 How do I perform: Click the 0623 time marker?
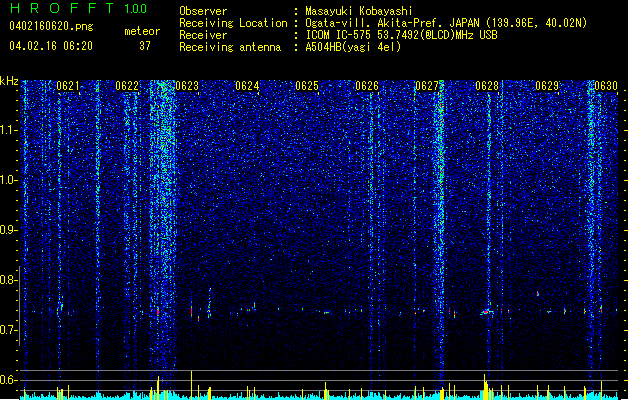(x=187, y=86)
